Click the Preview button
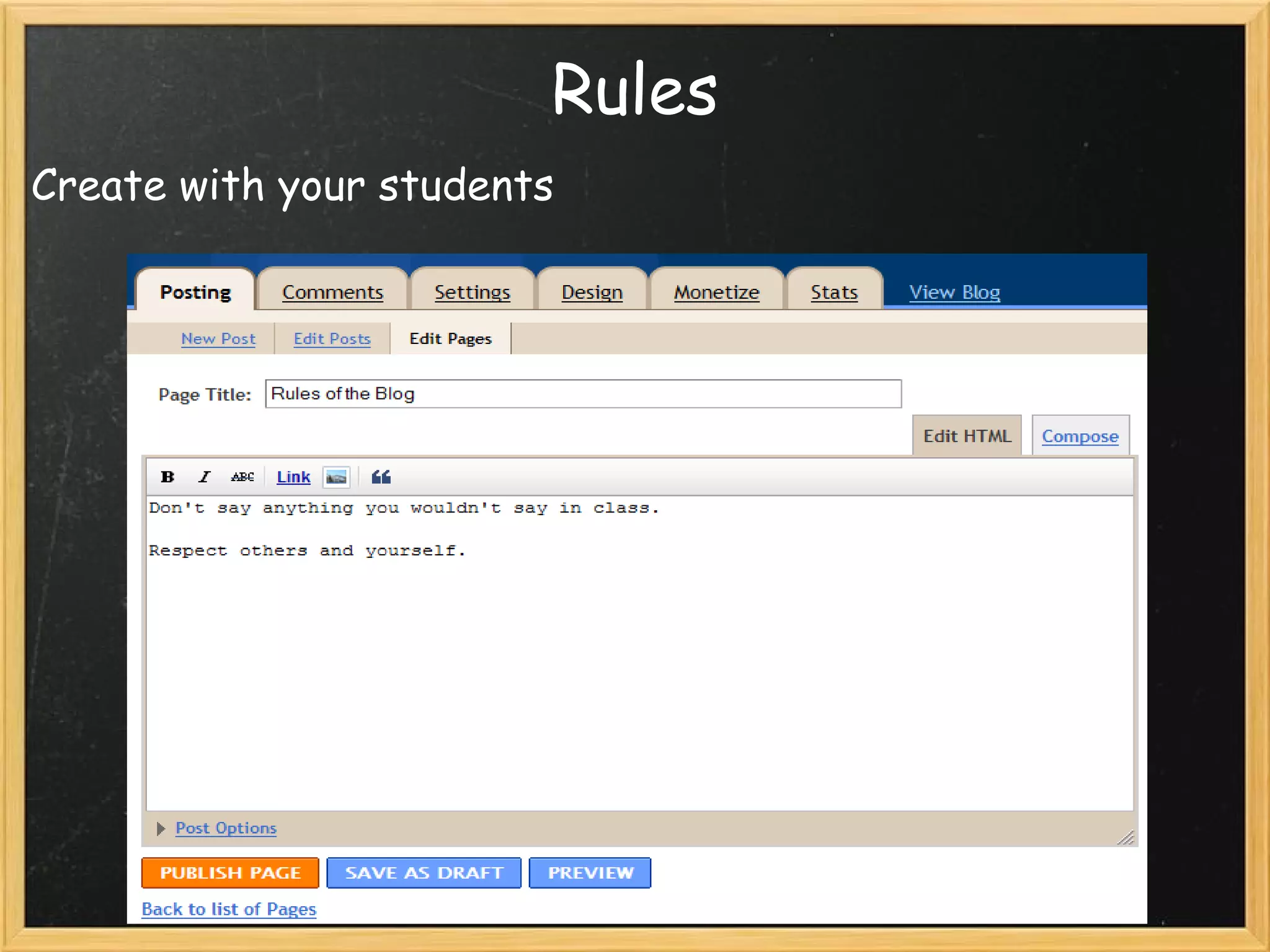Image resolution: width=1270 pixels, height=952 pixels. click(590, 873)
